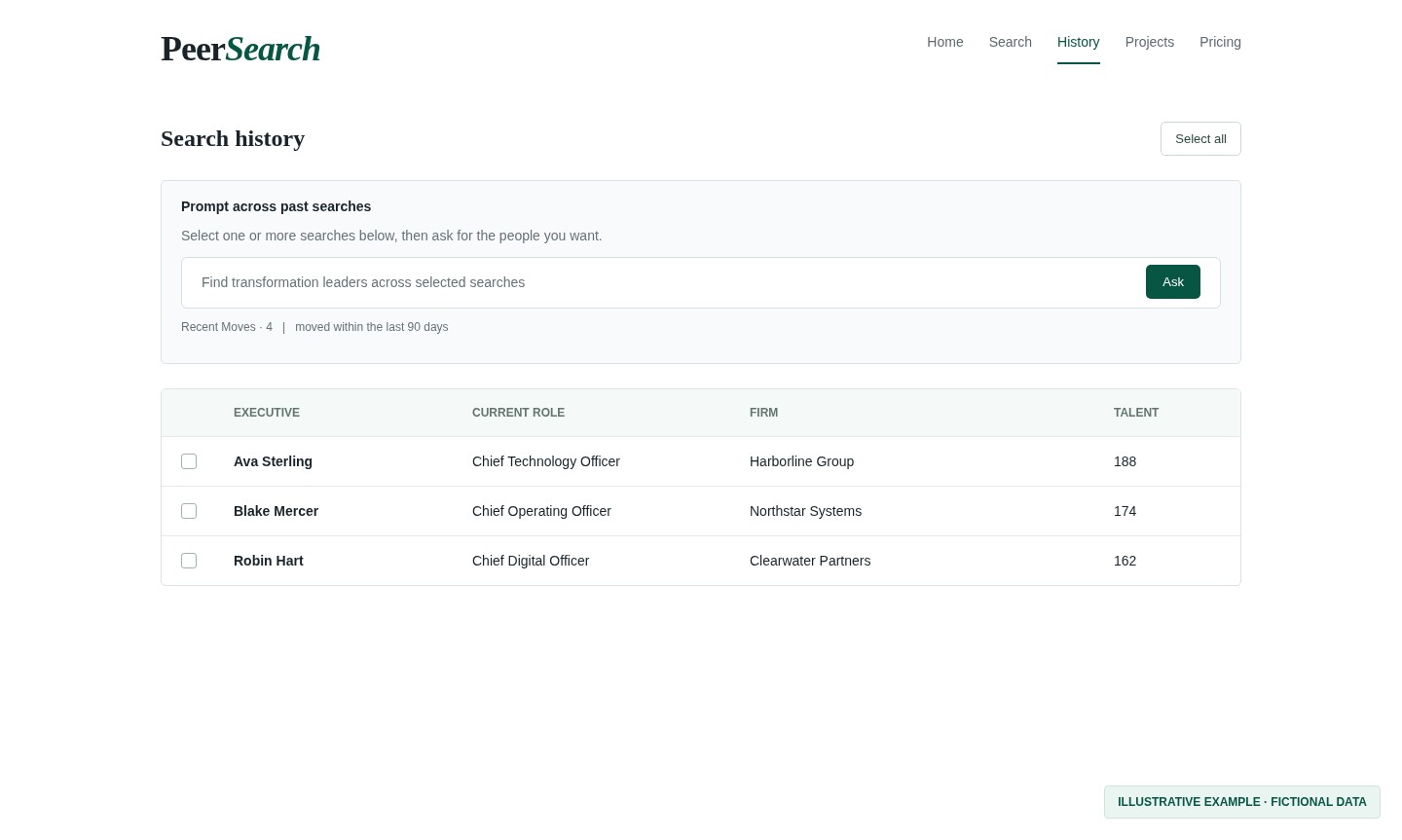This screenshot has height=840, width=1402.
Task: Click the Chief Operating Officer cell
Action: click(x=541, y=511)
